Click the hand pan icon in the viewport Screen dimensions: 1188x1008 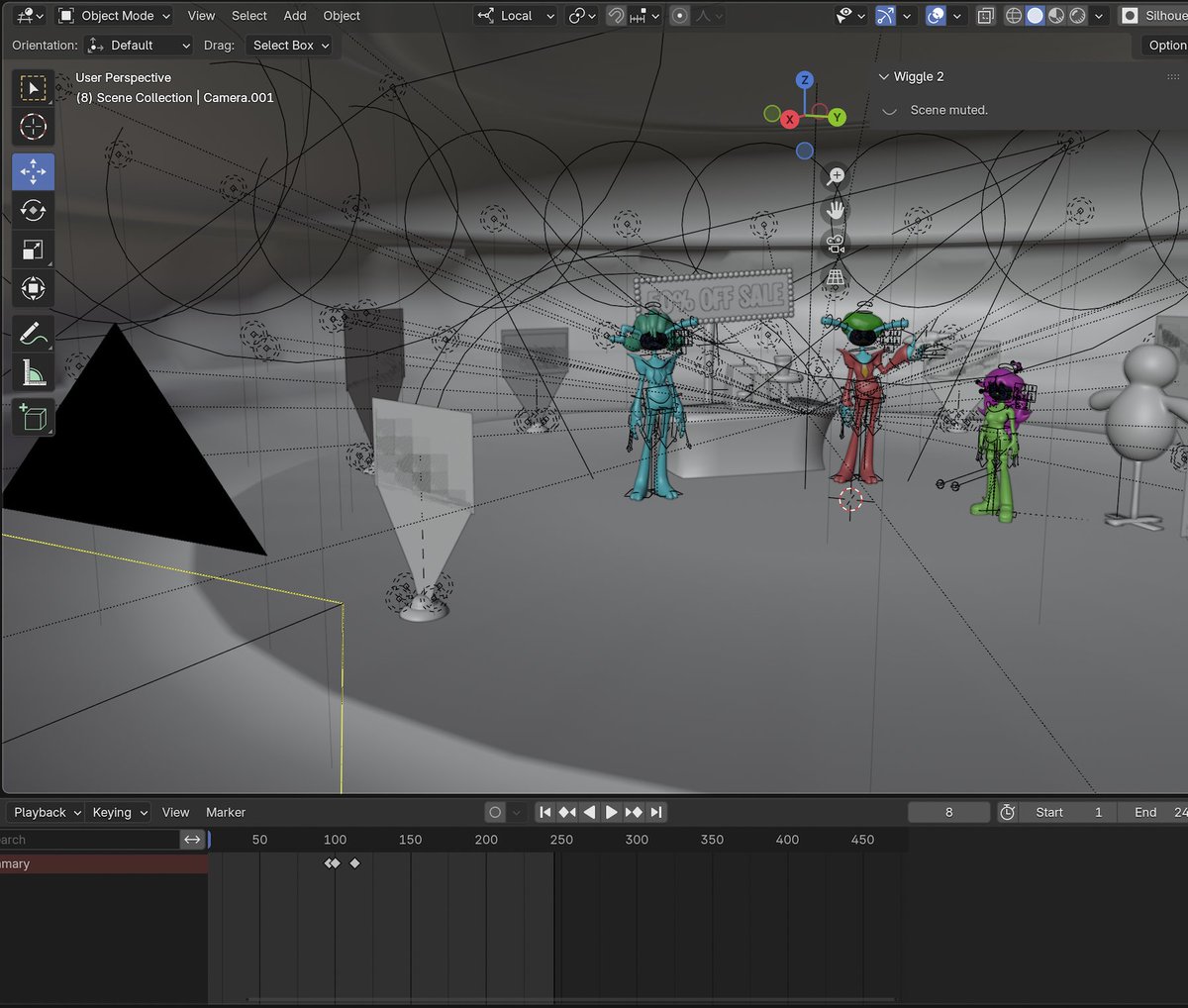[x=837, y=209]
